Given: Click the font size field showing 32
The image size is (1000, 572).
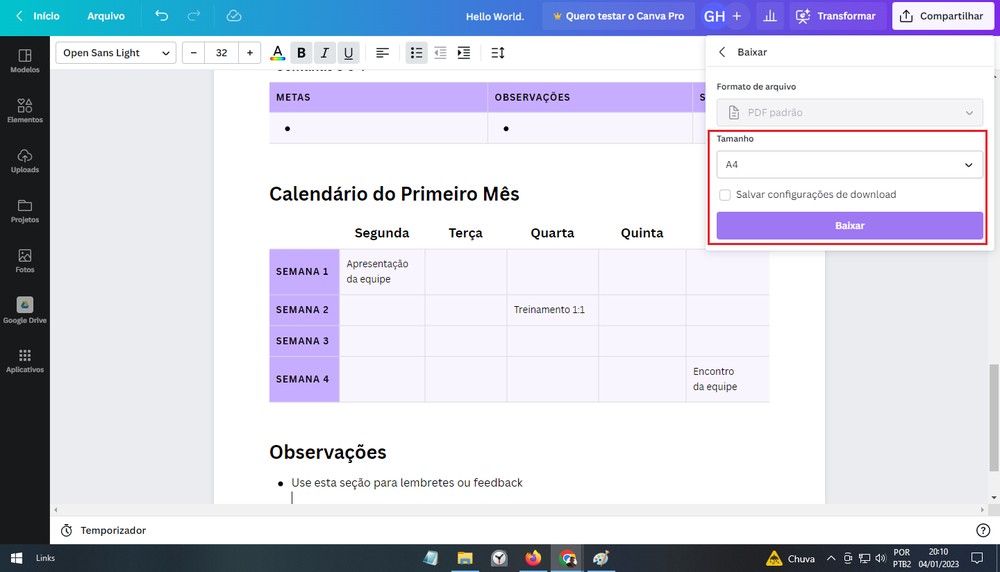Looking at the screenshot, I should point(221,53).
